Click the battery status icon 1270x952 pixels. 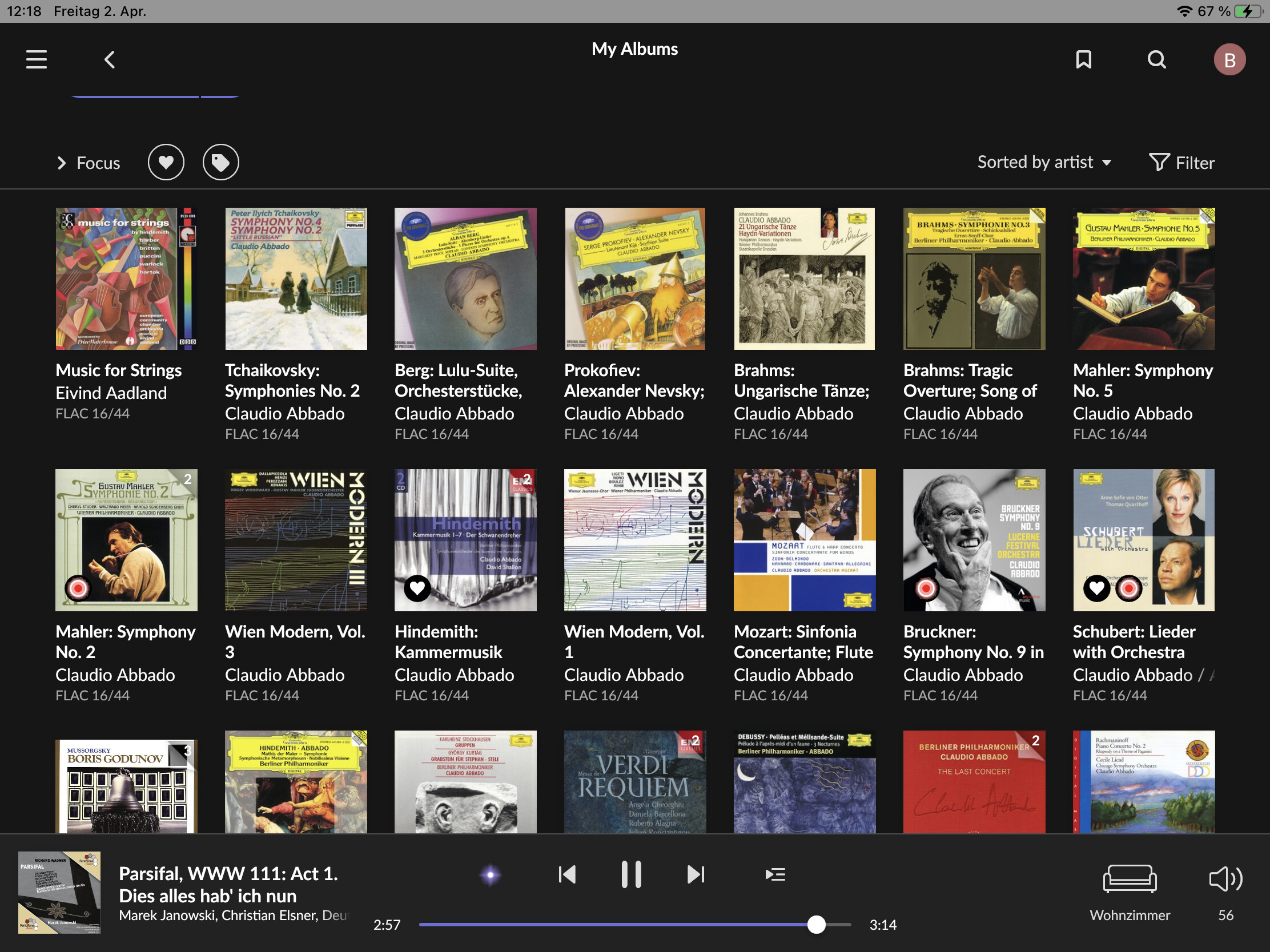[1248, 11]
